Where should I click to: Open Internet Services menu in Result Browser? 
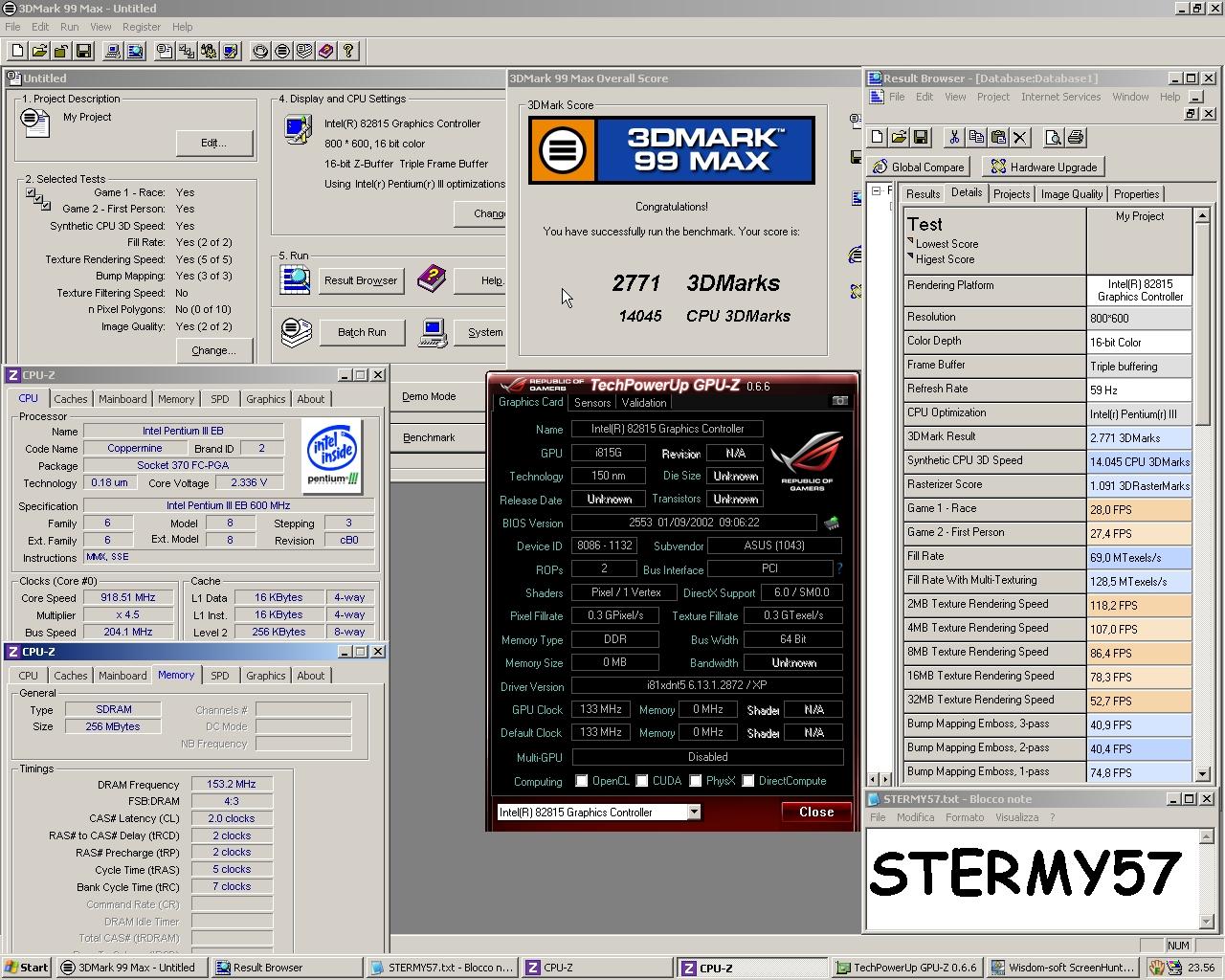point(1060,97)
